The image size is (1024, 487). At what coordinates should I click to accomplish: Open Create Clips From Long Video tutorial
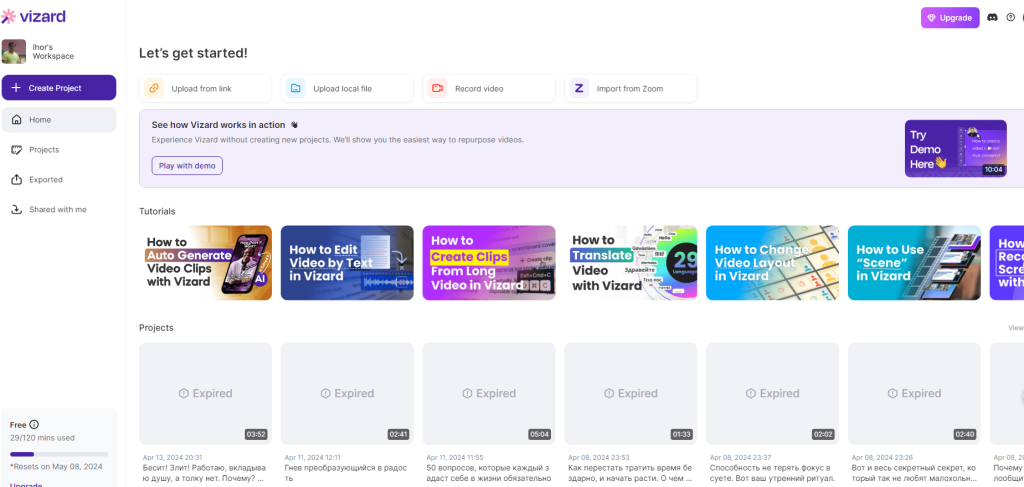coord(489,263)
